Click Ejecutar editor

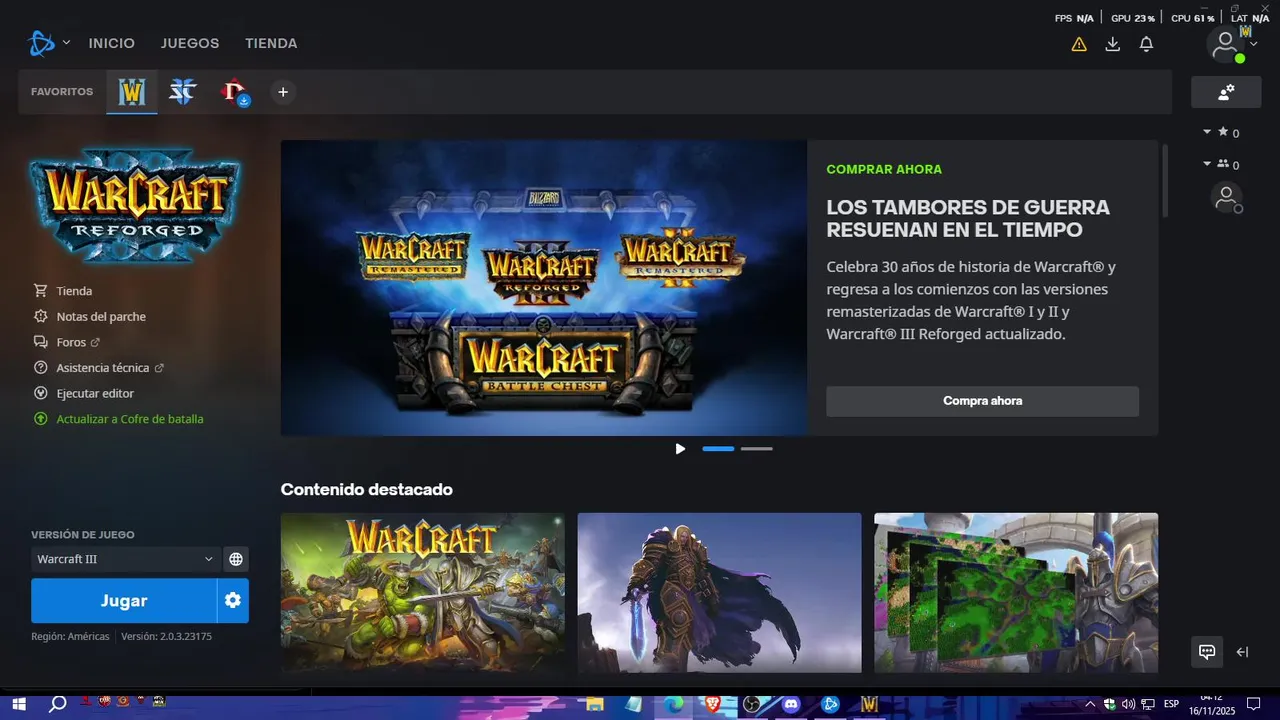click(x=95, y=394)
